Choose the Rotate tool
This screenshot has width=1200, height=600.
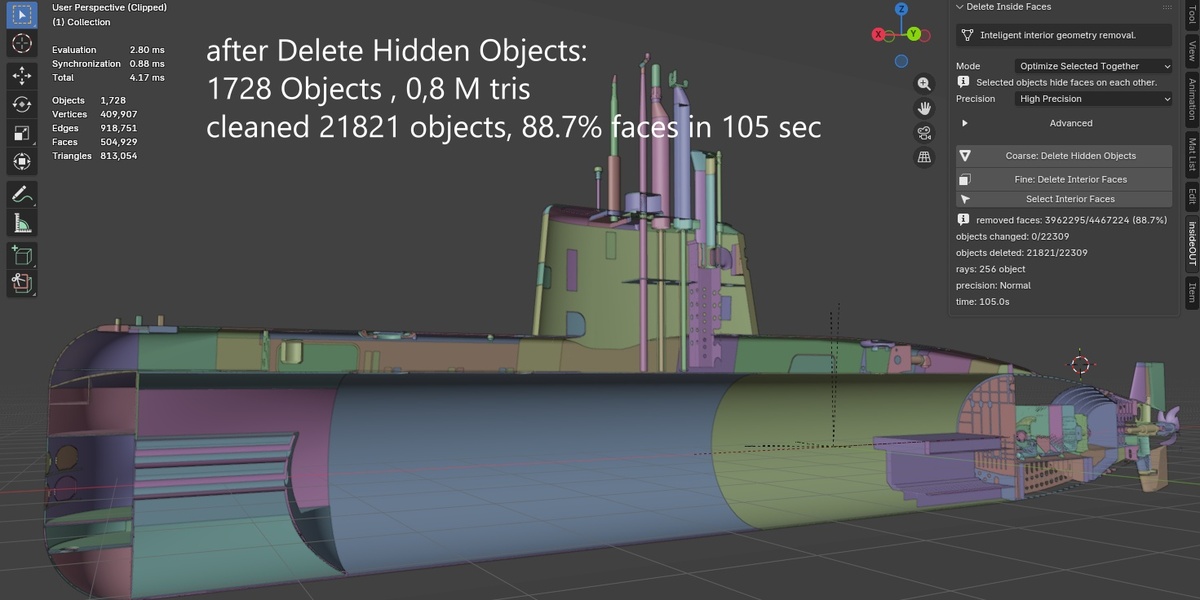click(21, 104)
